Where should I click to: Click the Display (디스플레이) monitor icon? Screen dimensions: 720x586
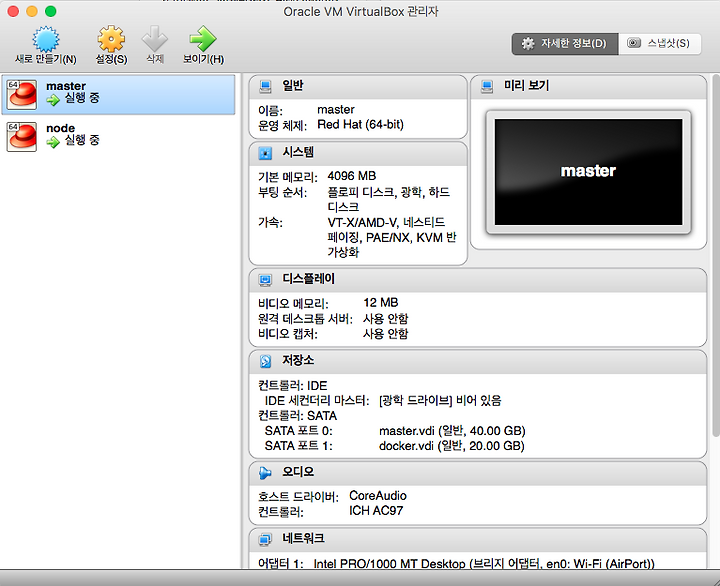(x=265, y=280)
